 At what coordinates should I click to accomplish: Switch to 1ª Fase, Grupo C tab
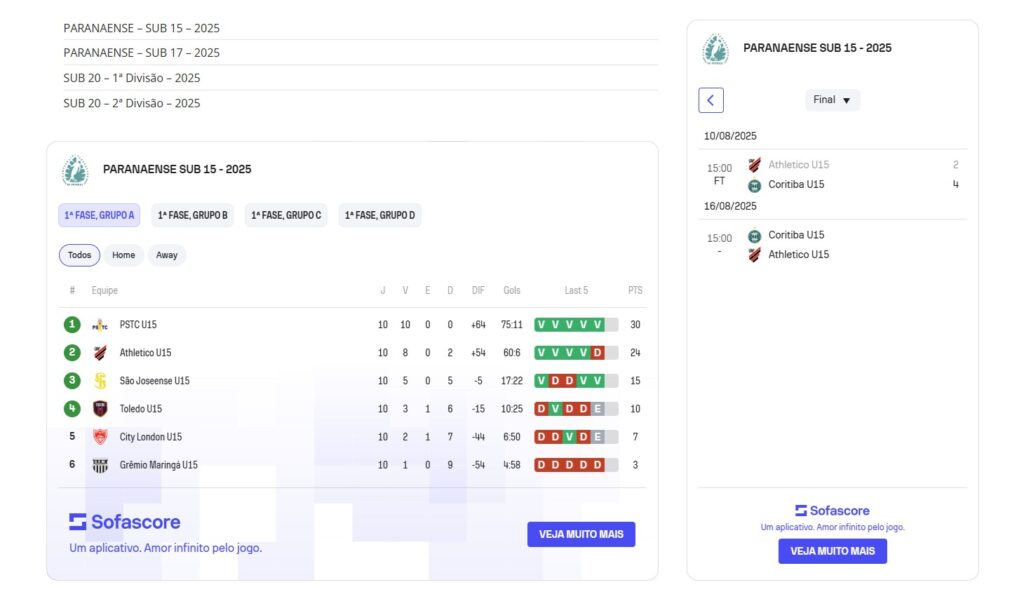coord(286,215)
